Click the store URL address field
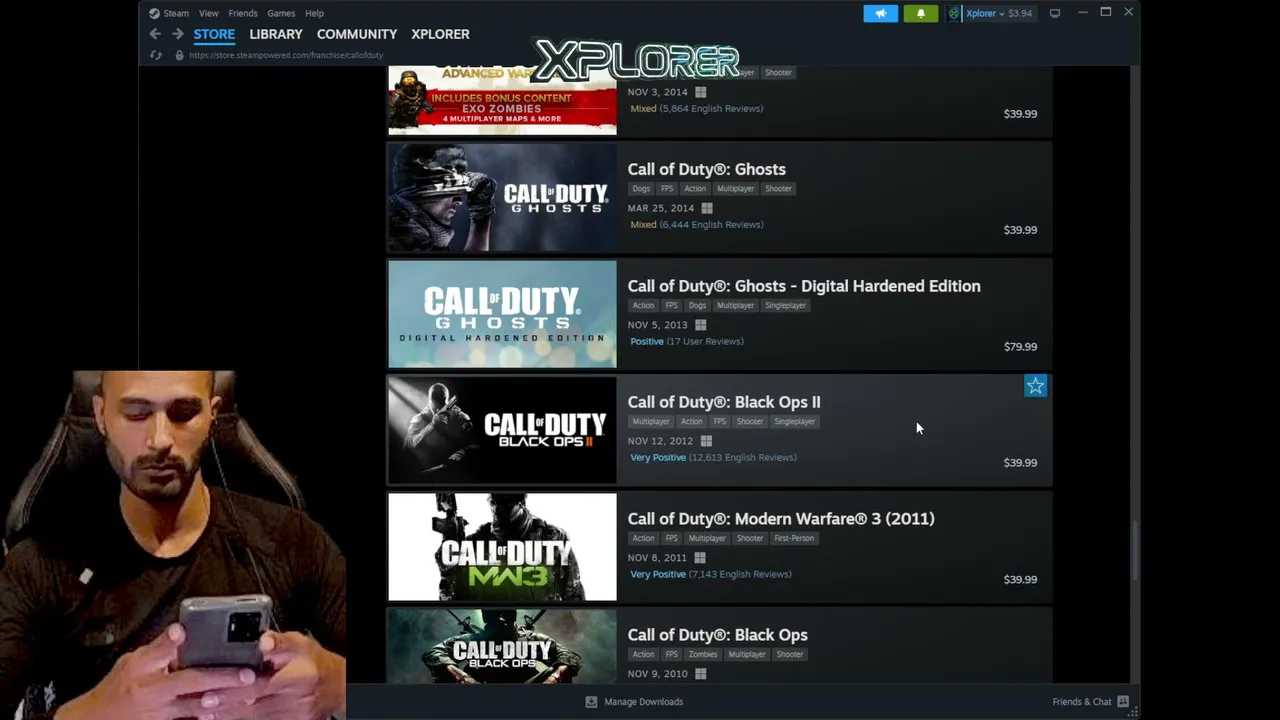 286,55
